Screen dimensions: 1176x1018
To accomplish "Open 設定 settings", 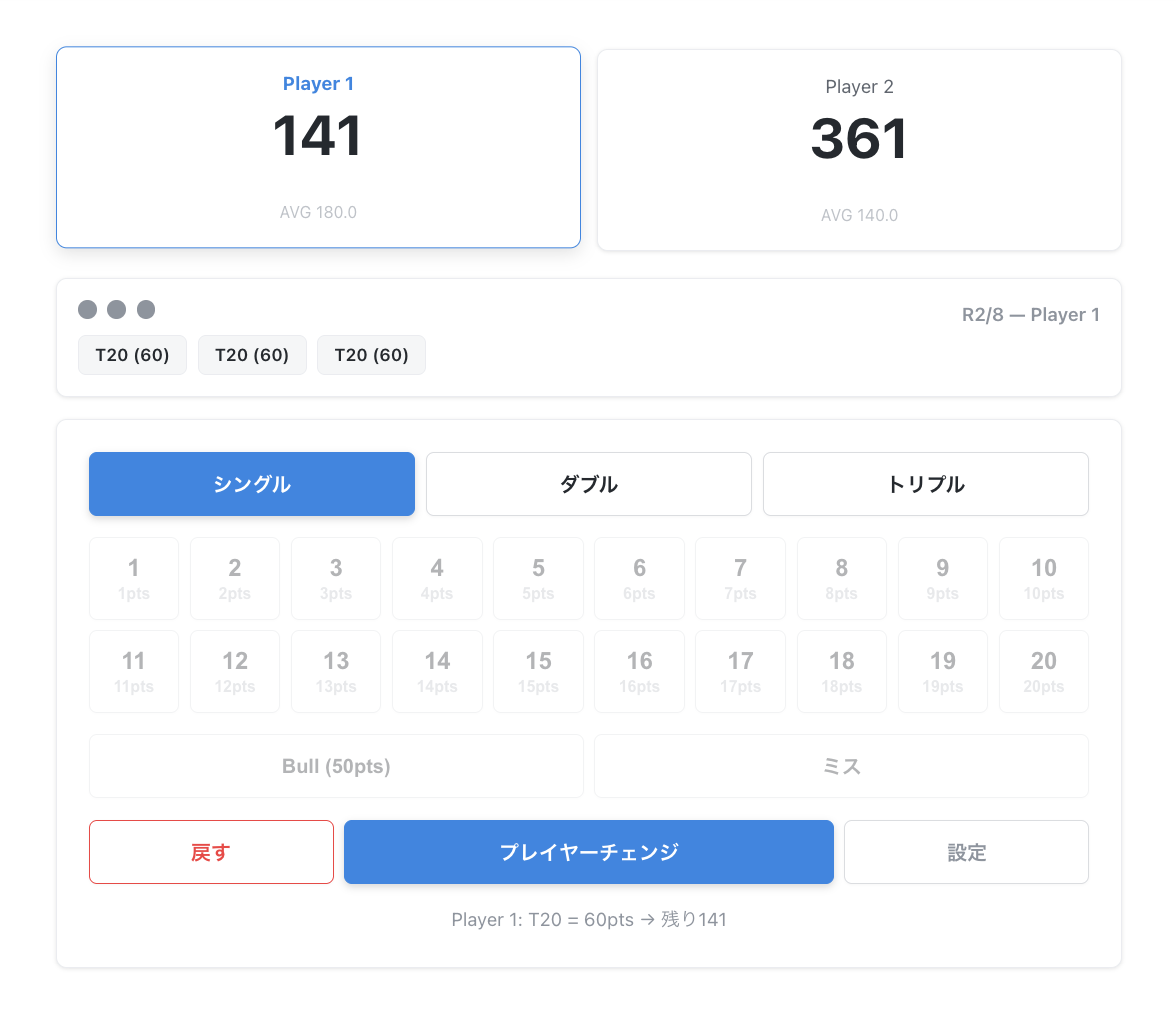I will [966, 852].
